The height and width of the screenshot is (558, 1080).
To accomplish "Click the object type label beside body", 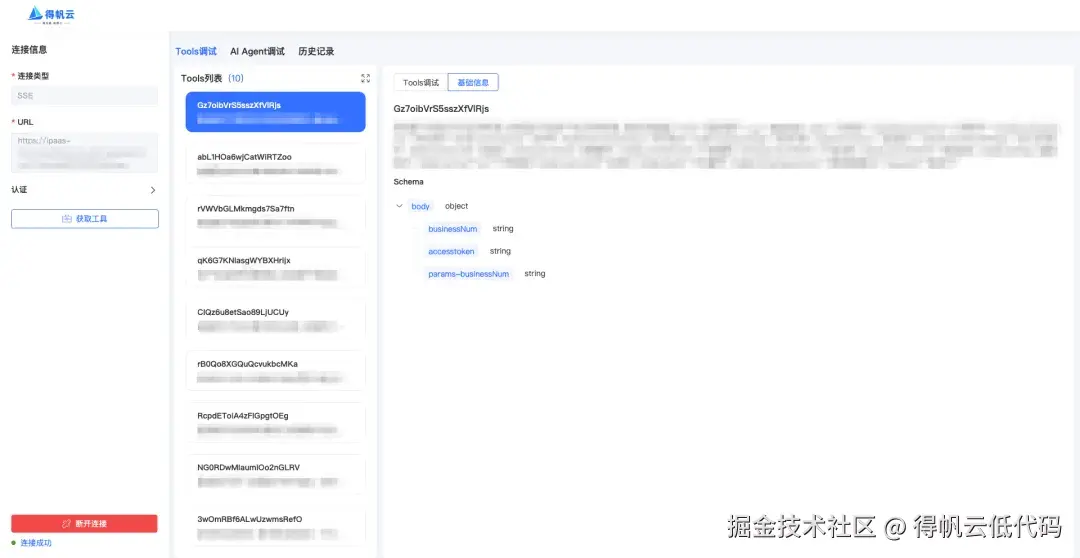I will (x=456, y=206).
